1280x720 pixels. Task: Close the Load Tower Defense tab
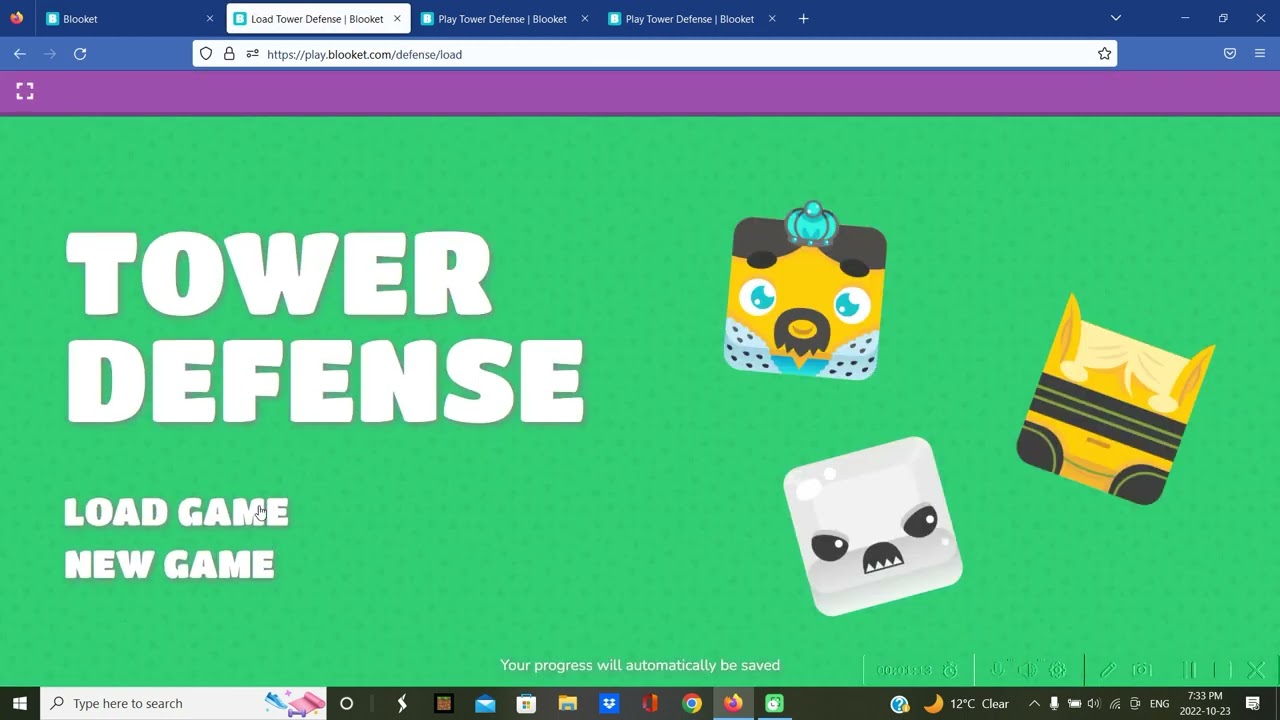pyautogui.click(x=397, y=19)
